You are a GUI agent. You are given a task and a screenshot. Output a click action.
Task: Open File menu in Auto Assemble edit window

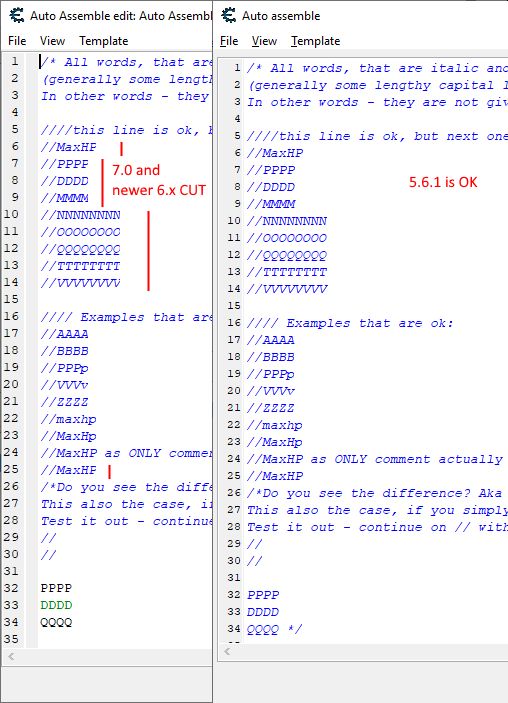pos(17,41)
